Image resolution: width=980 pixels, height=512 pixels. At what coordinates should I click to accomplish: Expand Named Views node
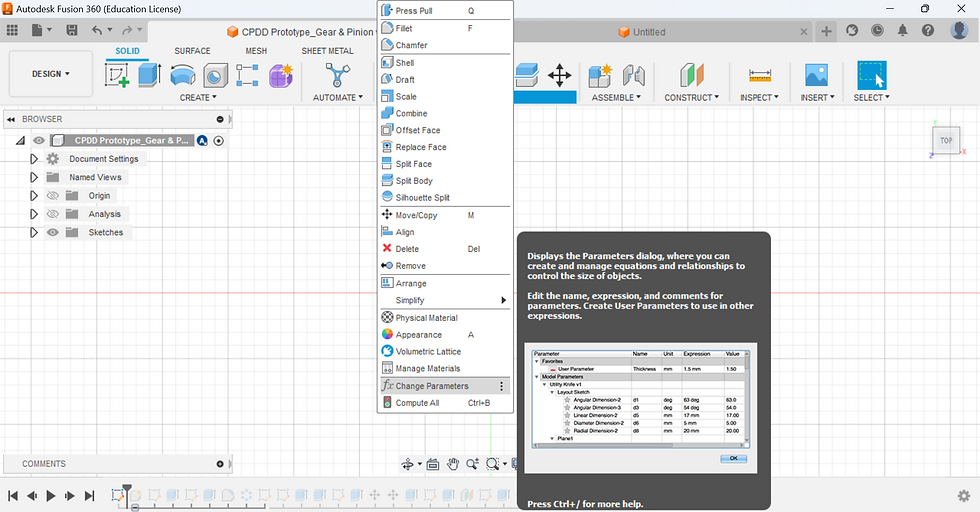click(x=34, y=178)
